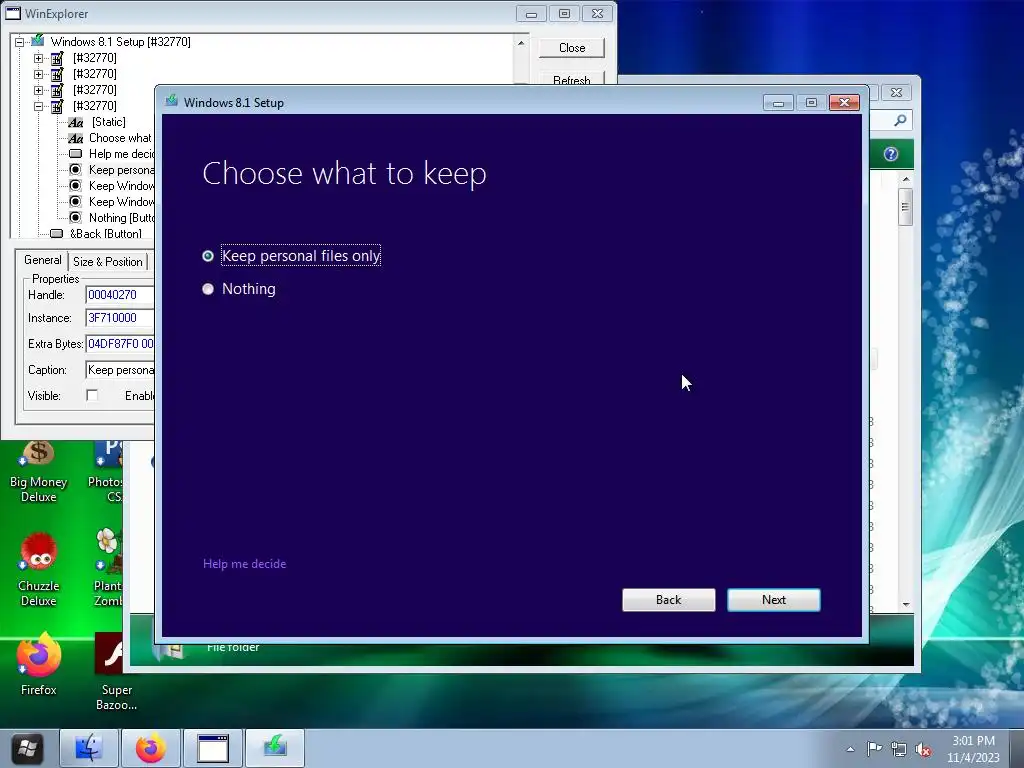Open Super Bazoo... desktop icon
This screenshot has height=768, width=1024.
(x=116, y=671)
